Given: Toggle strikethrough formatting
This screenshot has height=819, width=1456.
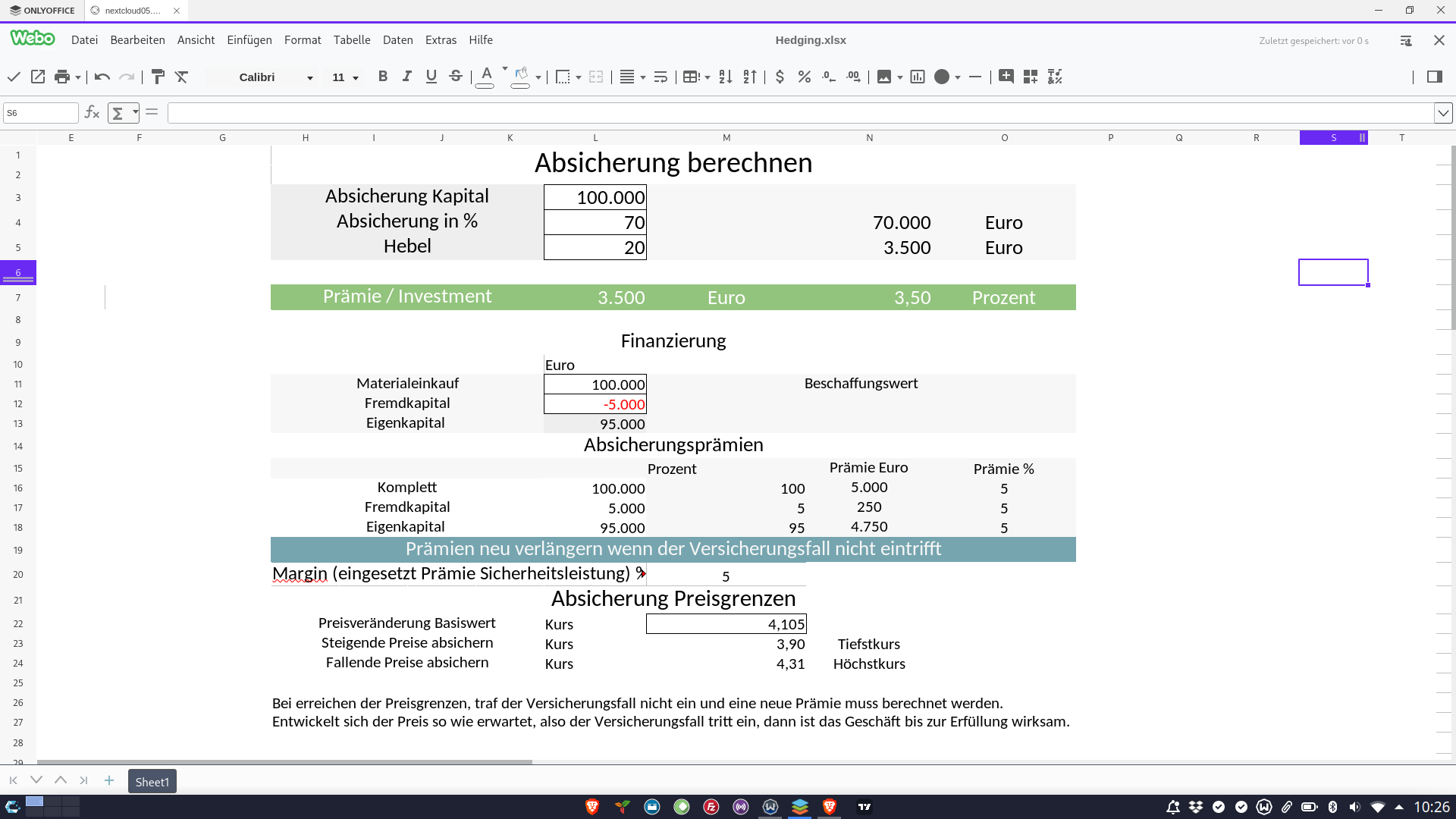Looking at the screenshot, I should (x=456, y=77).
